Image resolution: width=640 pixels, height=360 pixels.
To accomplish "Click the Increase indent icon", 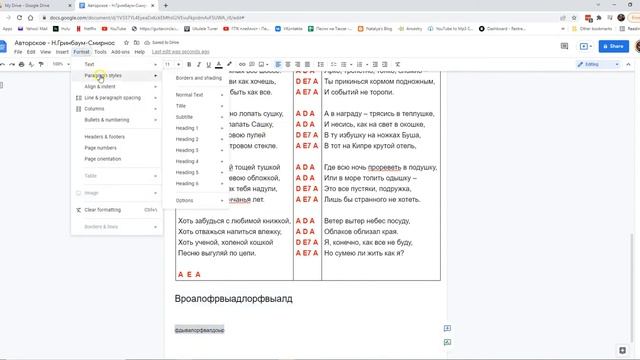I will pos(385,64).
